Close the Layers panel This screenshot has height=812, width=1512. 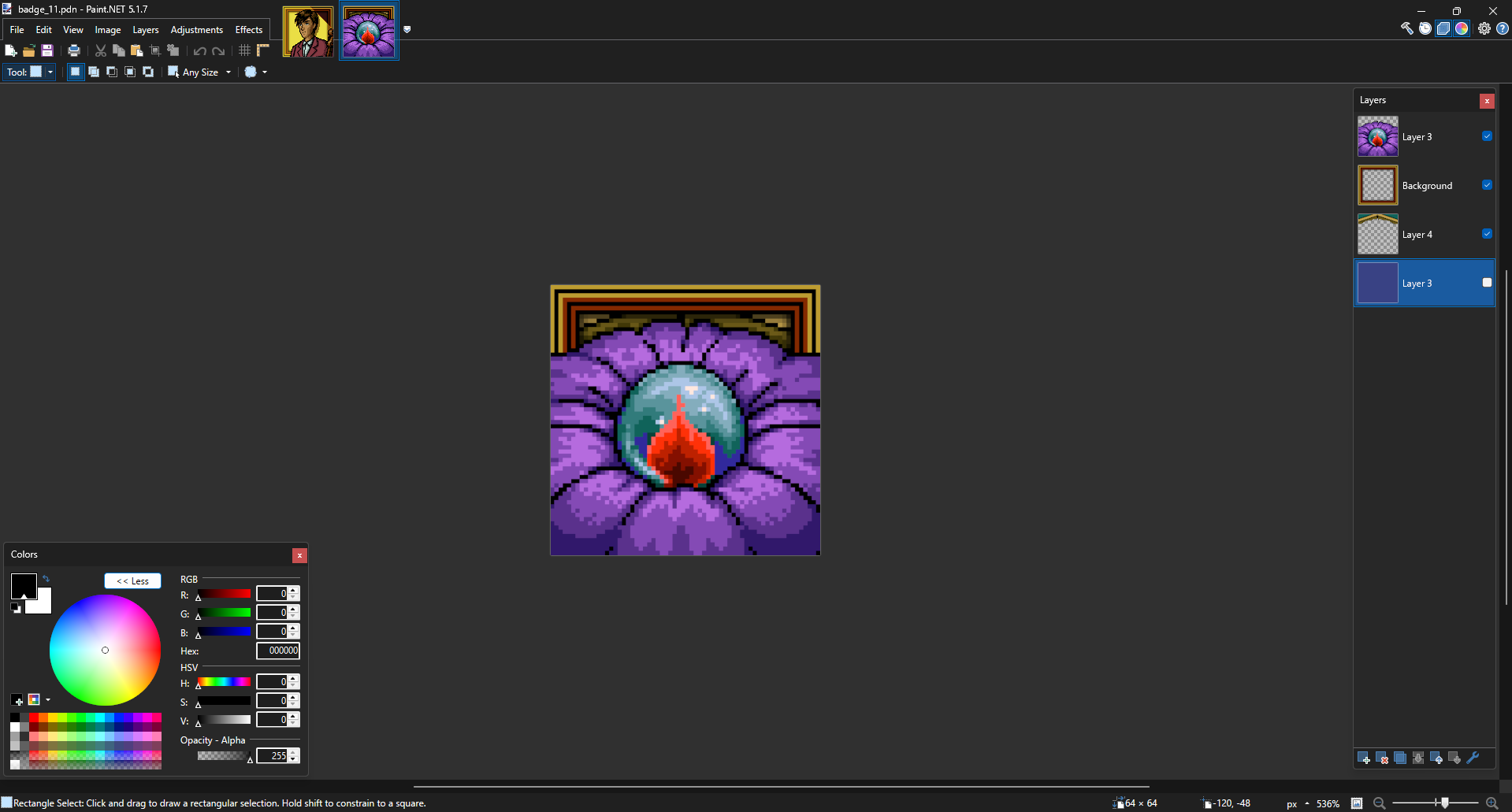coord(1487,101)
